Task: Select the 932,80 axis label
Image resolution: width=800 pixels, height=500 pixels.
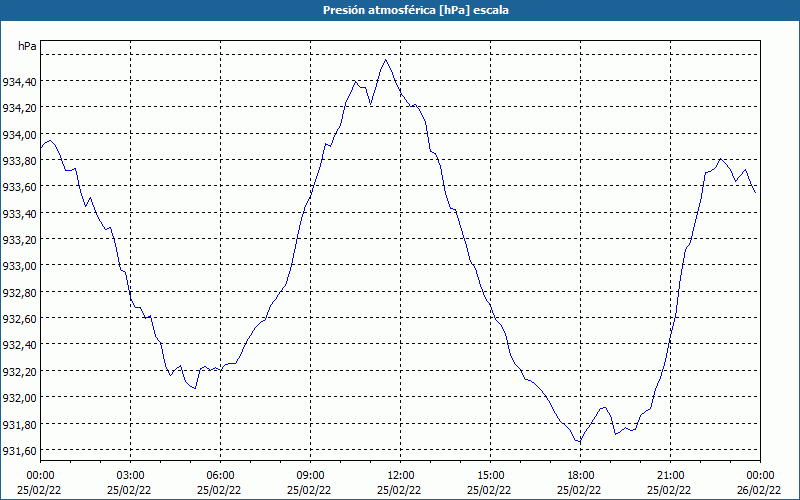Action: 19,292
